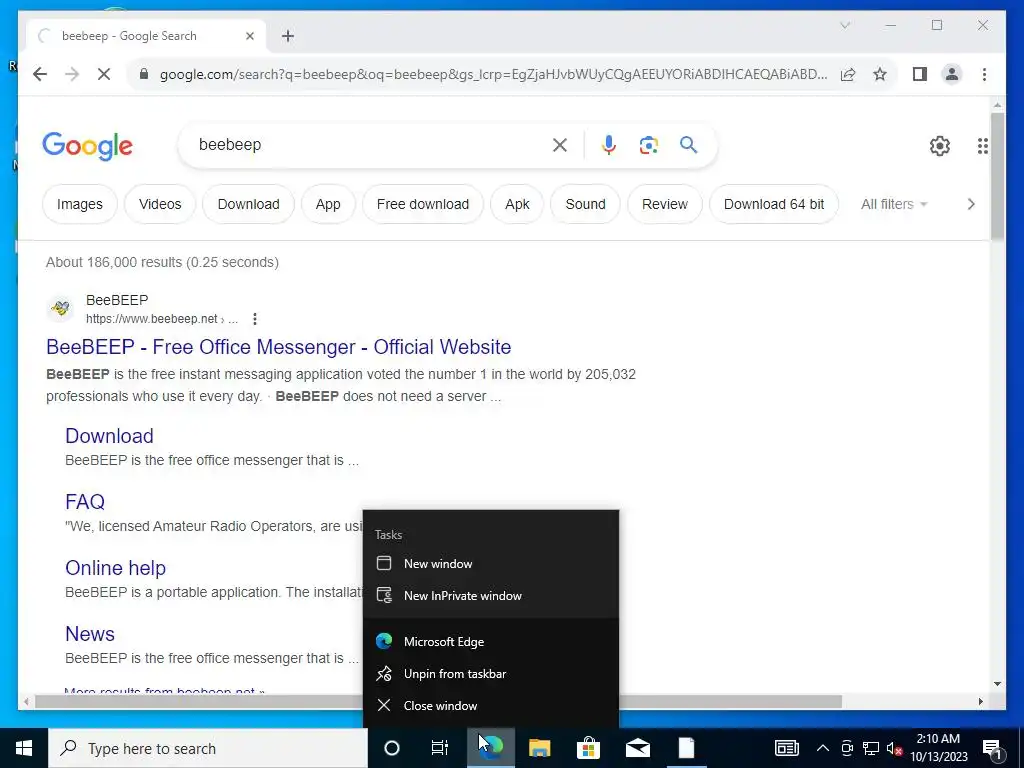Click the Google search input field
This screenshot has height=768, width=1024.
(369, 145)
